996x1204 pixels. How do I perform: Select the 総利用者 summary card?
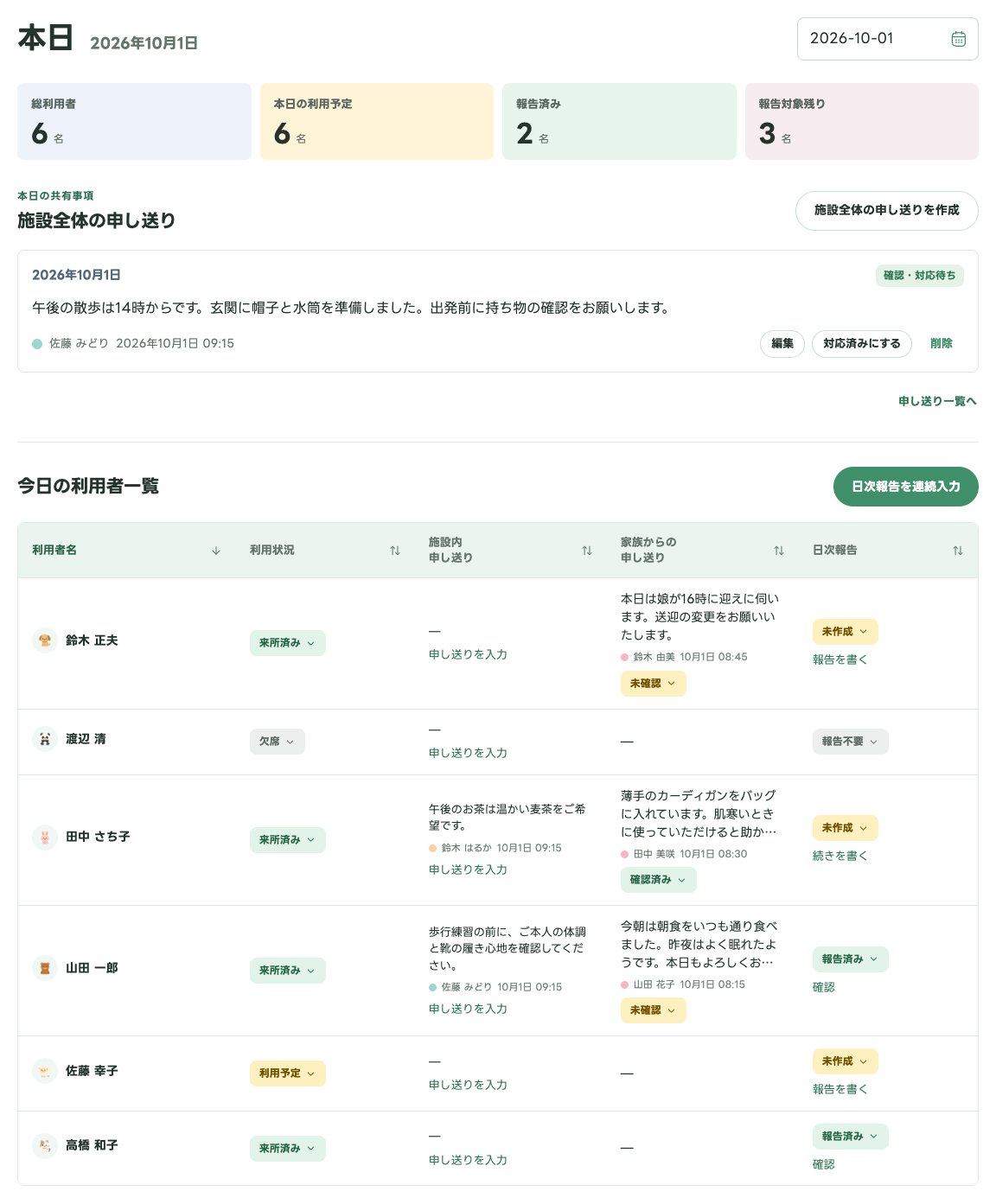134,122
